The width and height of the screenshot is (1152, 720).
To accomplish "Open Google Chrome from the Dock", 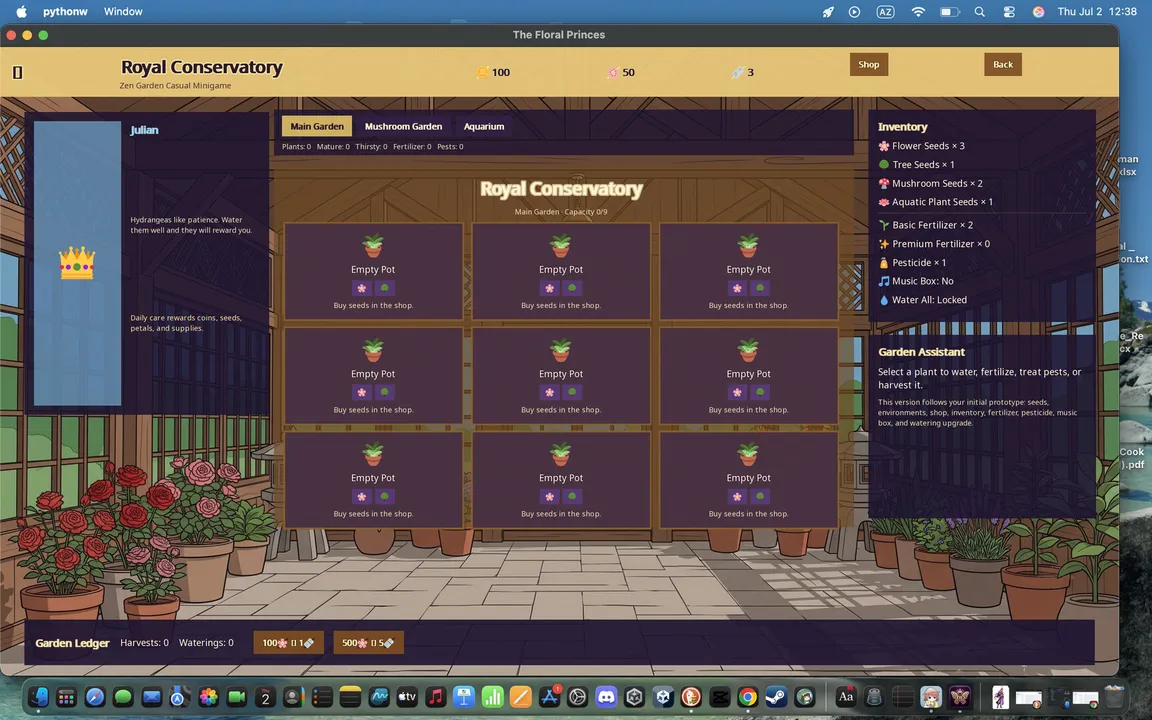I will tap(747, 696).
